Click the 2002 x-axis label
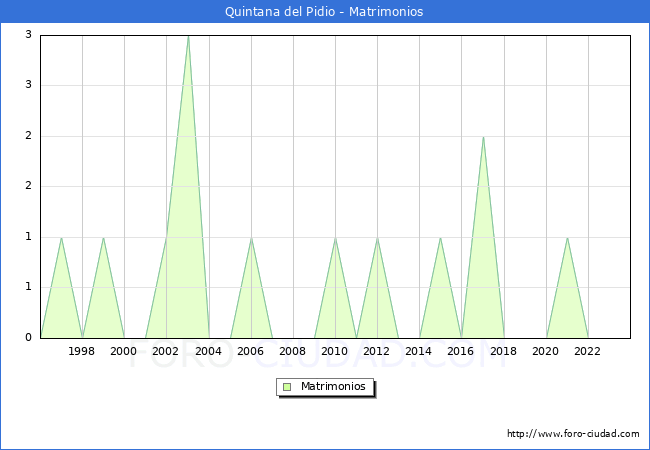The height and width of the screenshot is (450, 650). click(x=166, y=351)
